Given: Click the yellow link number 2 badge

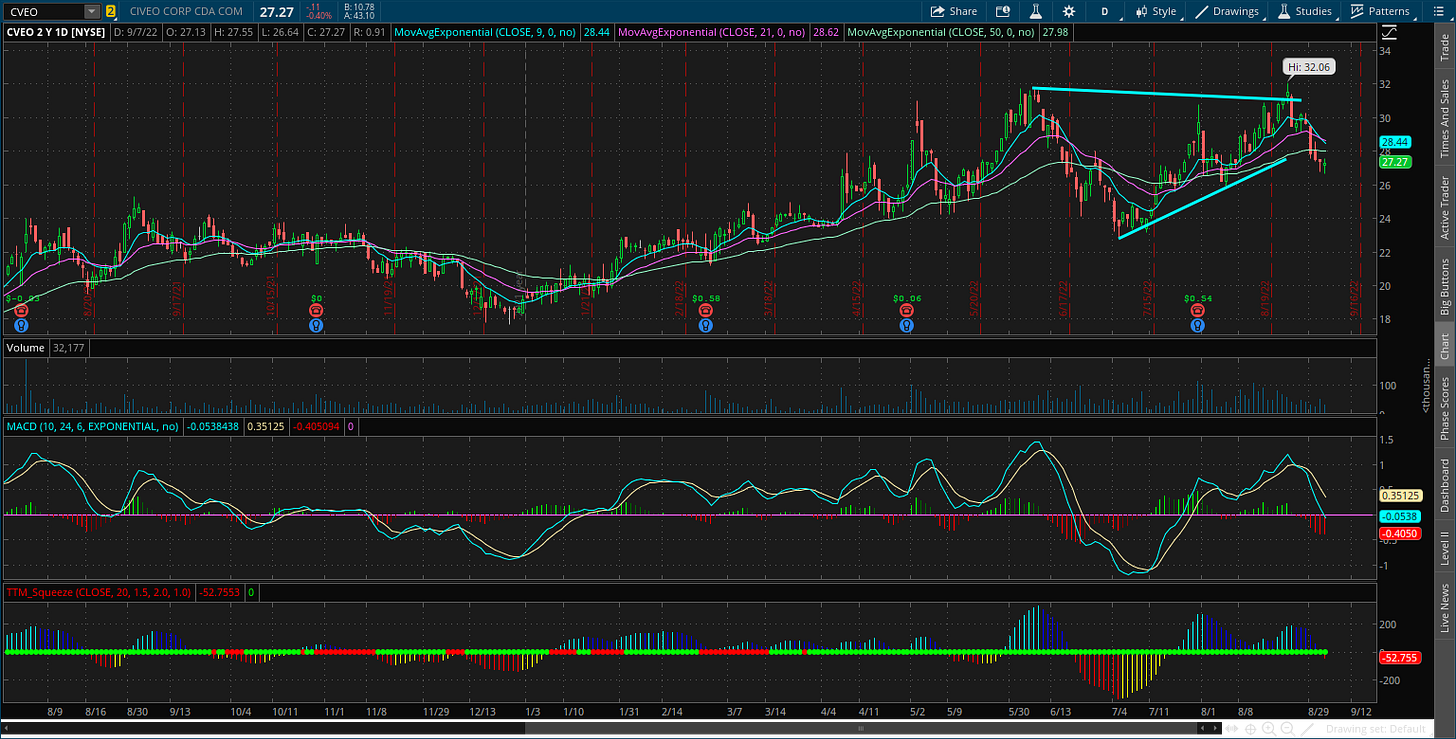Looking at the screenshot, I should coord(110,11).
